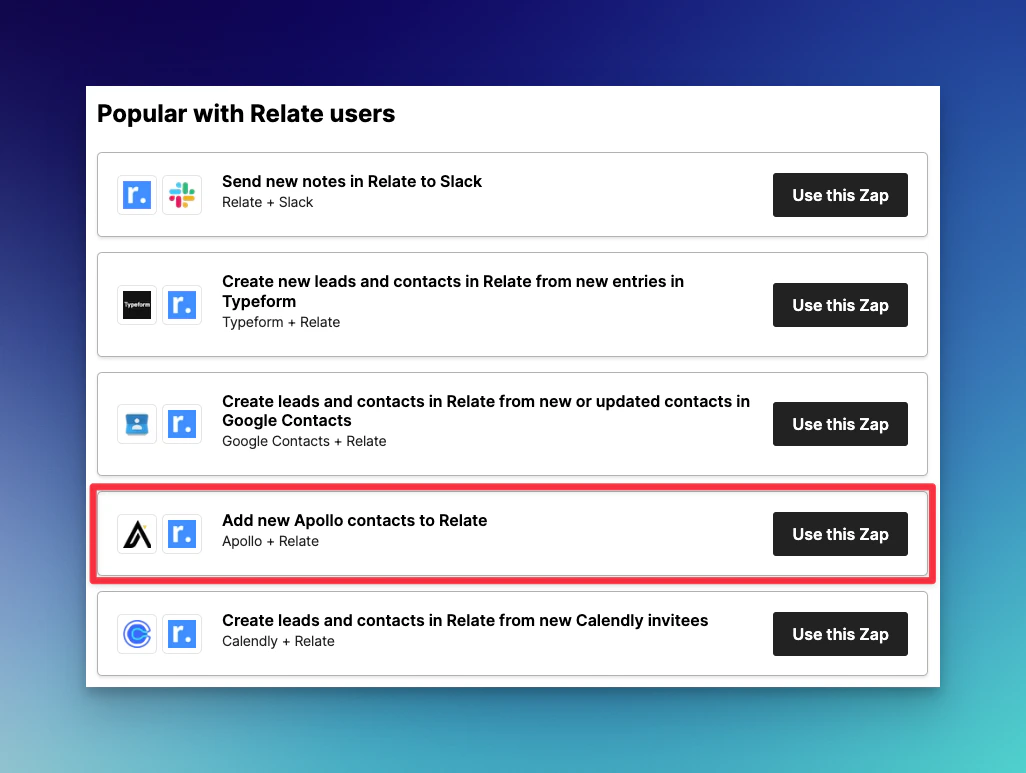Click the Calendly logo icon
The width and height of the screenshot is (1026, 773).
tap(137, 634)
